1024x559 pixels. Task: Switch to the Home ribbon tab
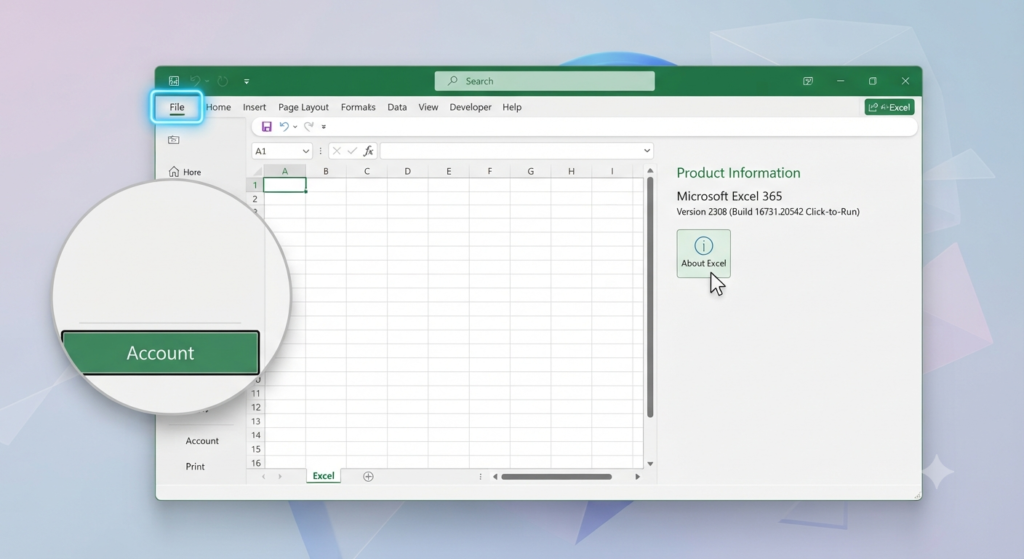click(218, 107)
